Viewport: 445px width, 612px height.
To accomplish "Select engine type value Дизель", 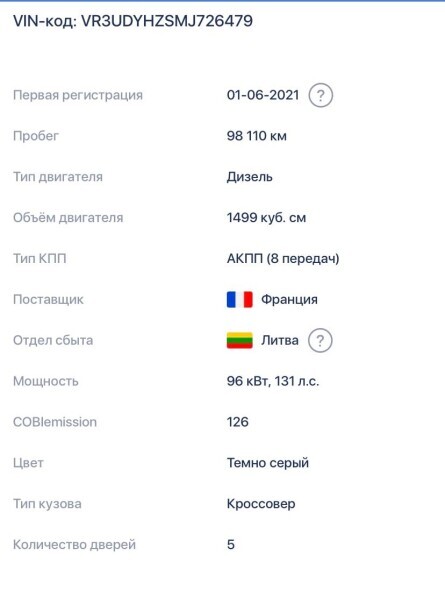I will click(250, 177).
